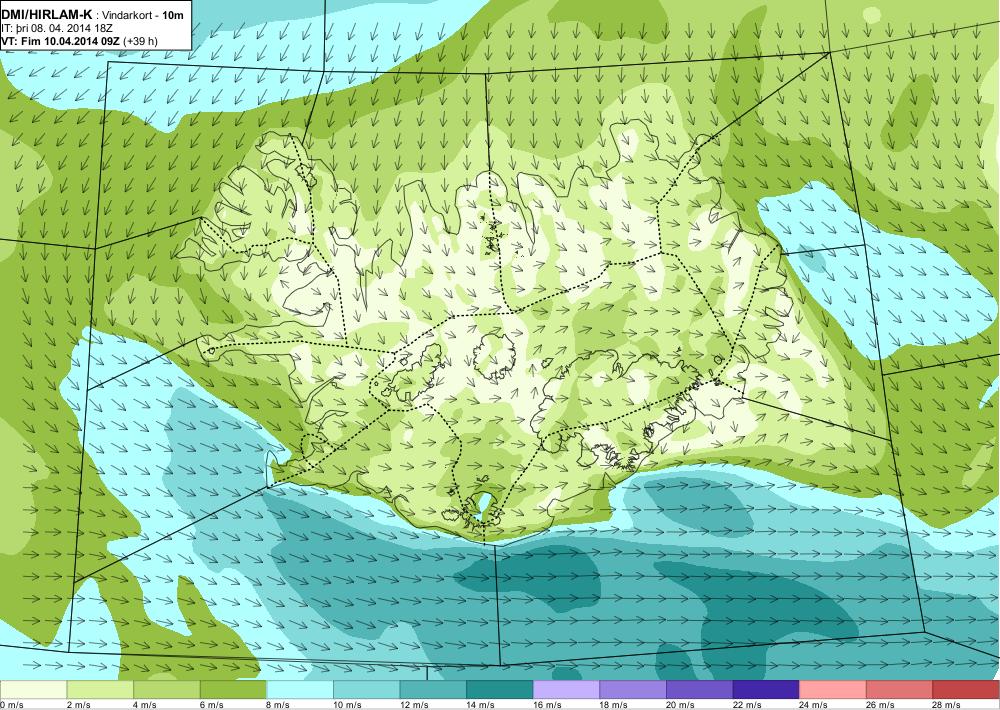Pick the green legend swatch between 6 and 8 m/s
This screenshot has width=1000, height=710.
233,690
